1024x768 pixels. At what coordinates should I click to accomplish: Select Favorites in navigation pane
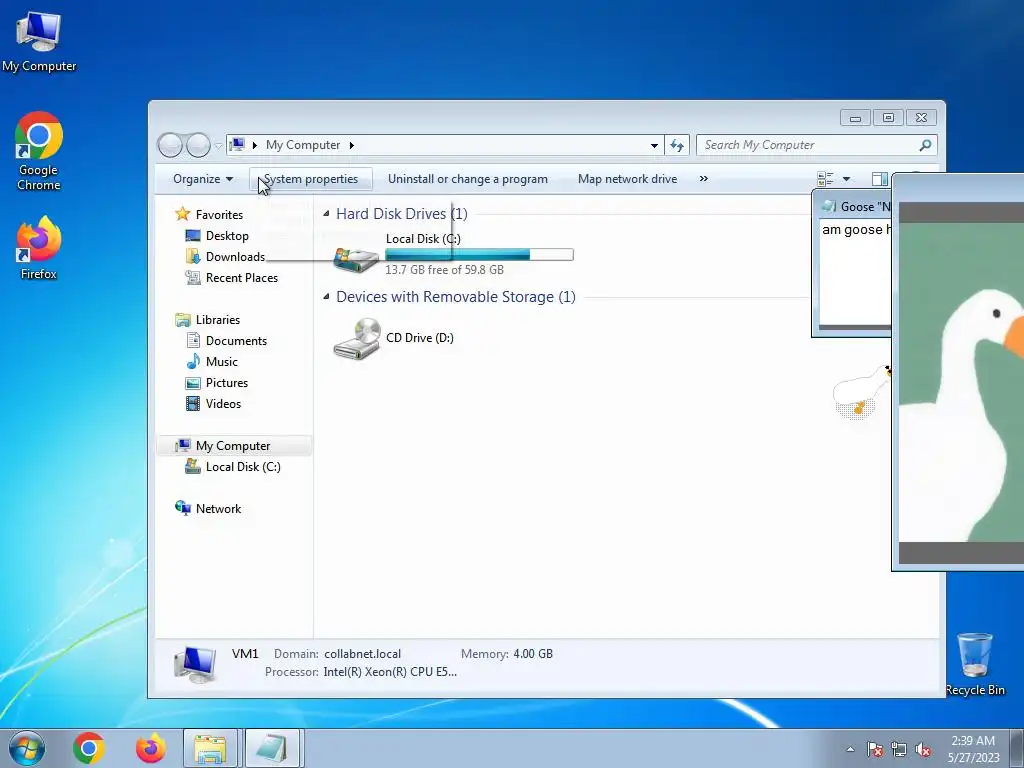pos(210,214)
